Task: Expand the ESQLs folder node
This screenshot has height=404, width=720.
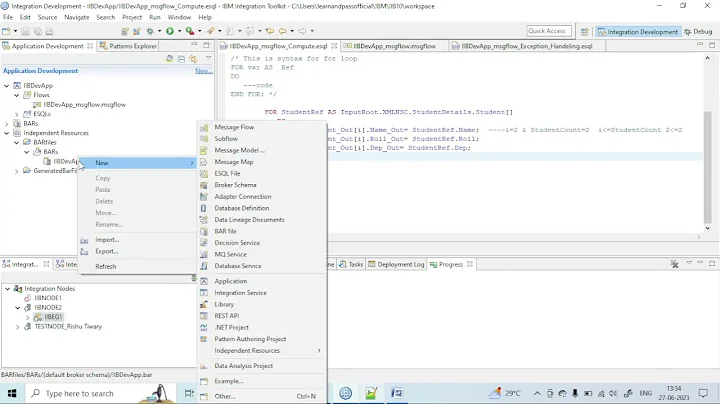Action: [x=17, y=114]
